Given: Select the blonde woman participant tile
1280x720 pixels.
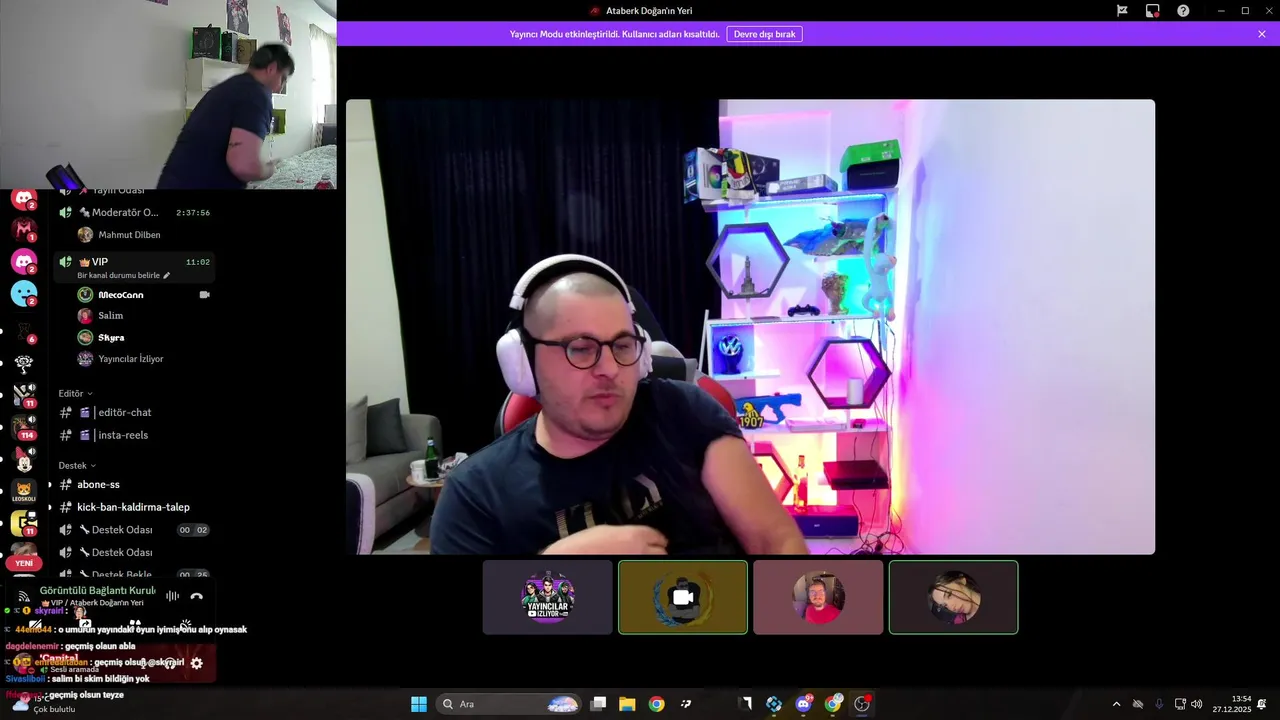Looking at the screenshot, I should [x=953, y=597].
